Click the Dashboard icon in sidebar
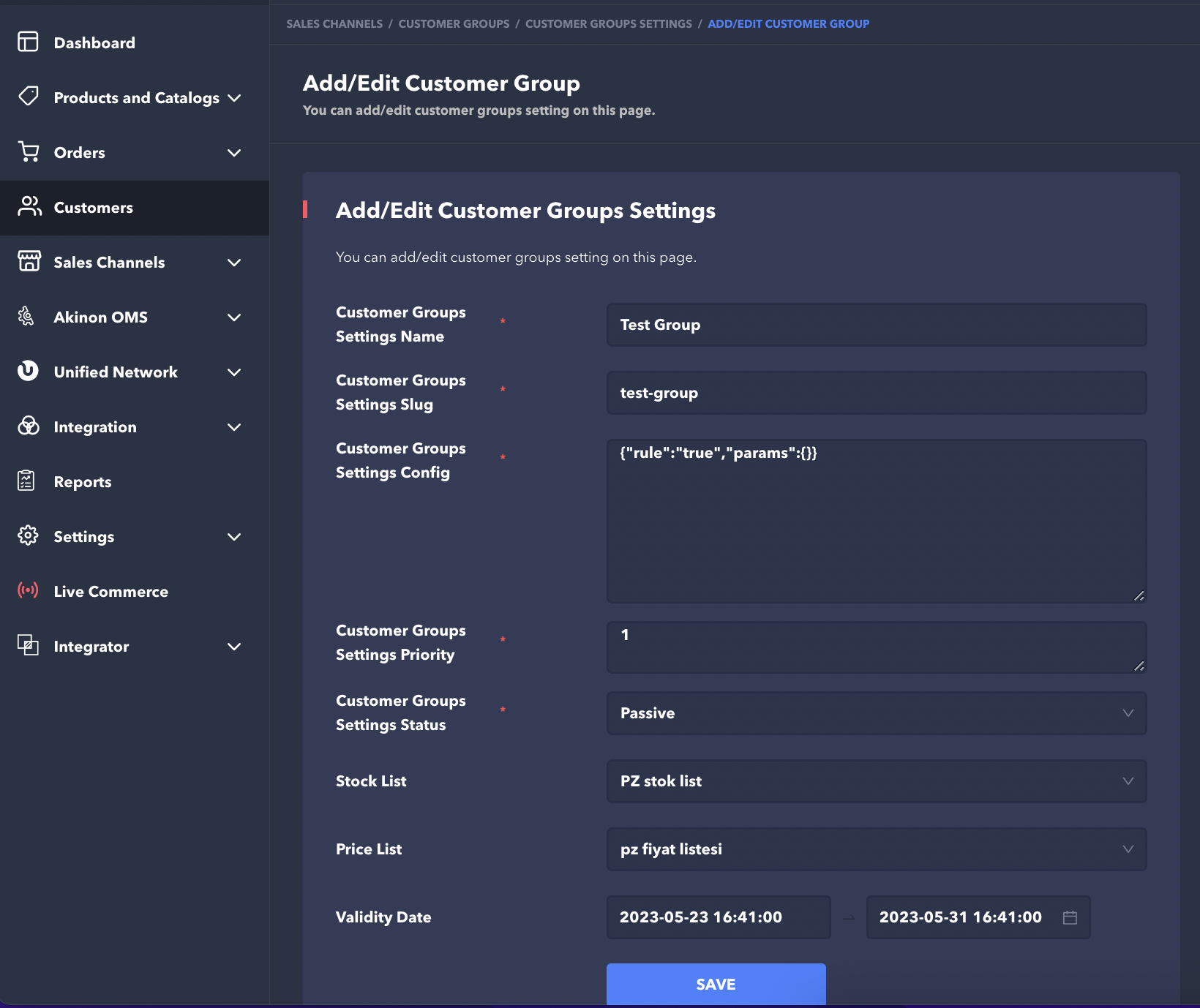 pyautogui.click(x=28, y=42)
